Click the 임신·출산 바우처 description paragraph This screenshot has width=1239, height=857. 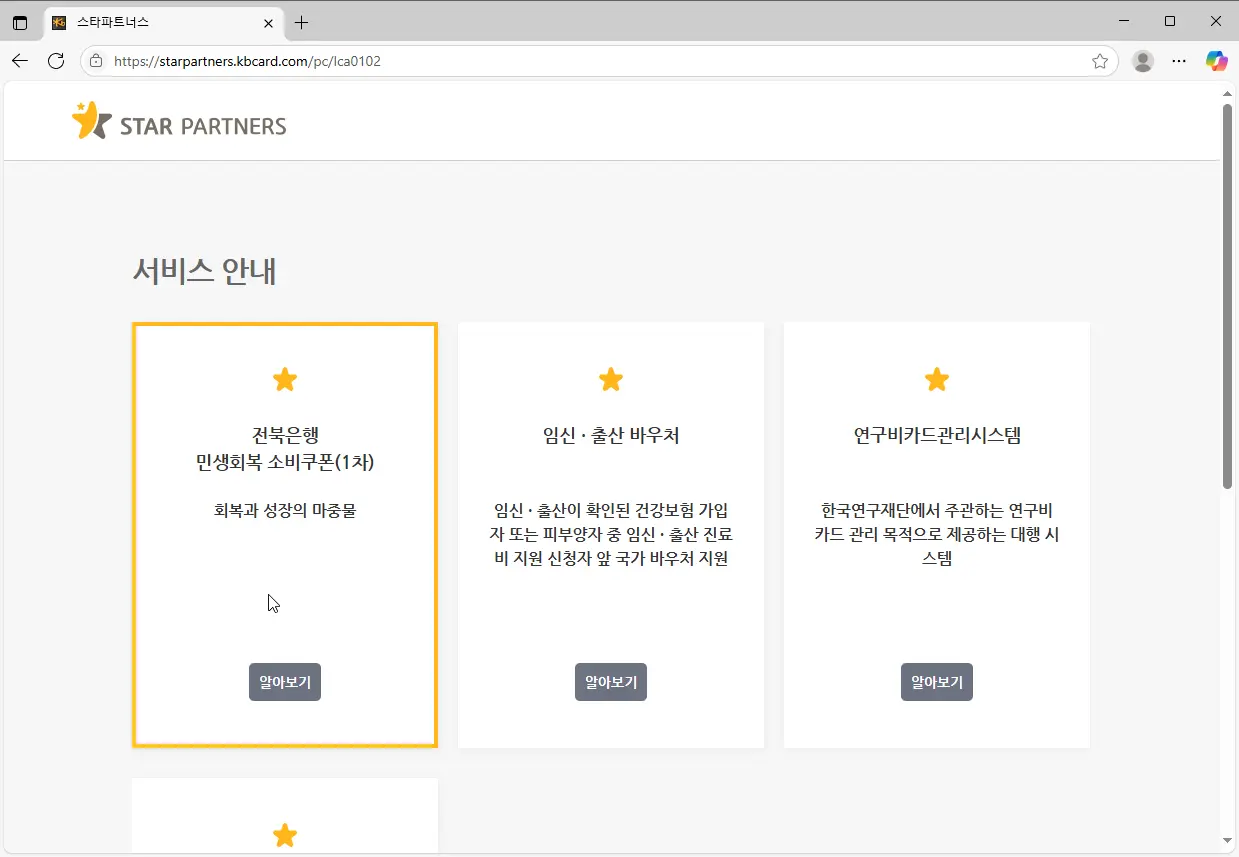coord(611,534)
